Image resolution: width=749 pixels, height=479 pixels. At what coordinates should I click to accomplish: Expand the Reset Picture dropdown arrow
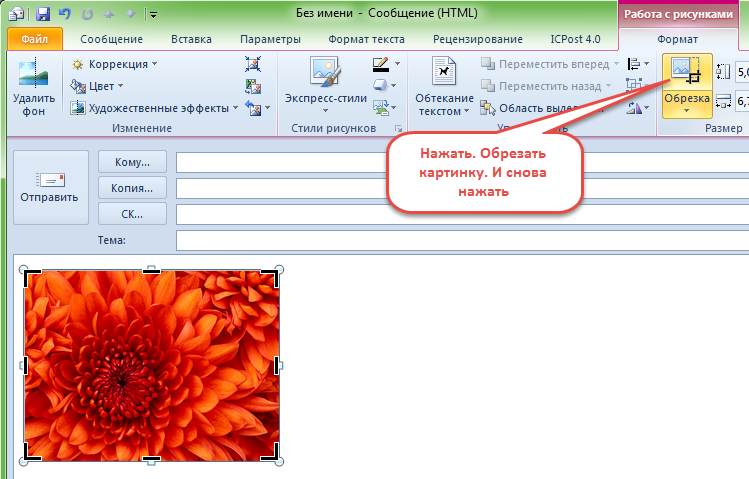click(268, 108)
